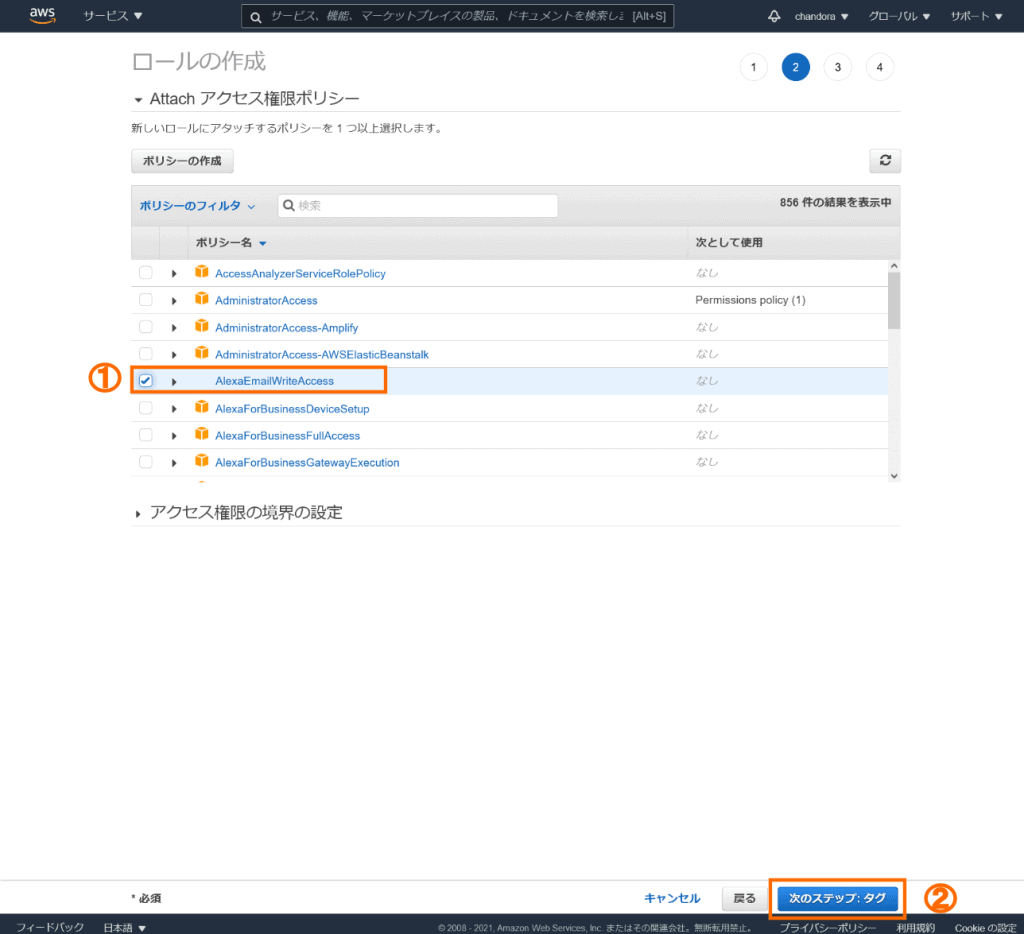Expand AlexaForBusinessFullAccess details
This screenshot has width=1024, height=934.
174,436
